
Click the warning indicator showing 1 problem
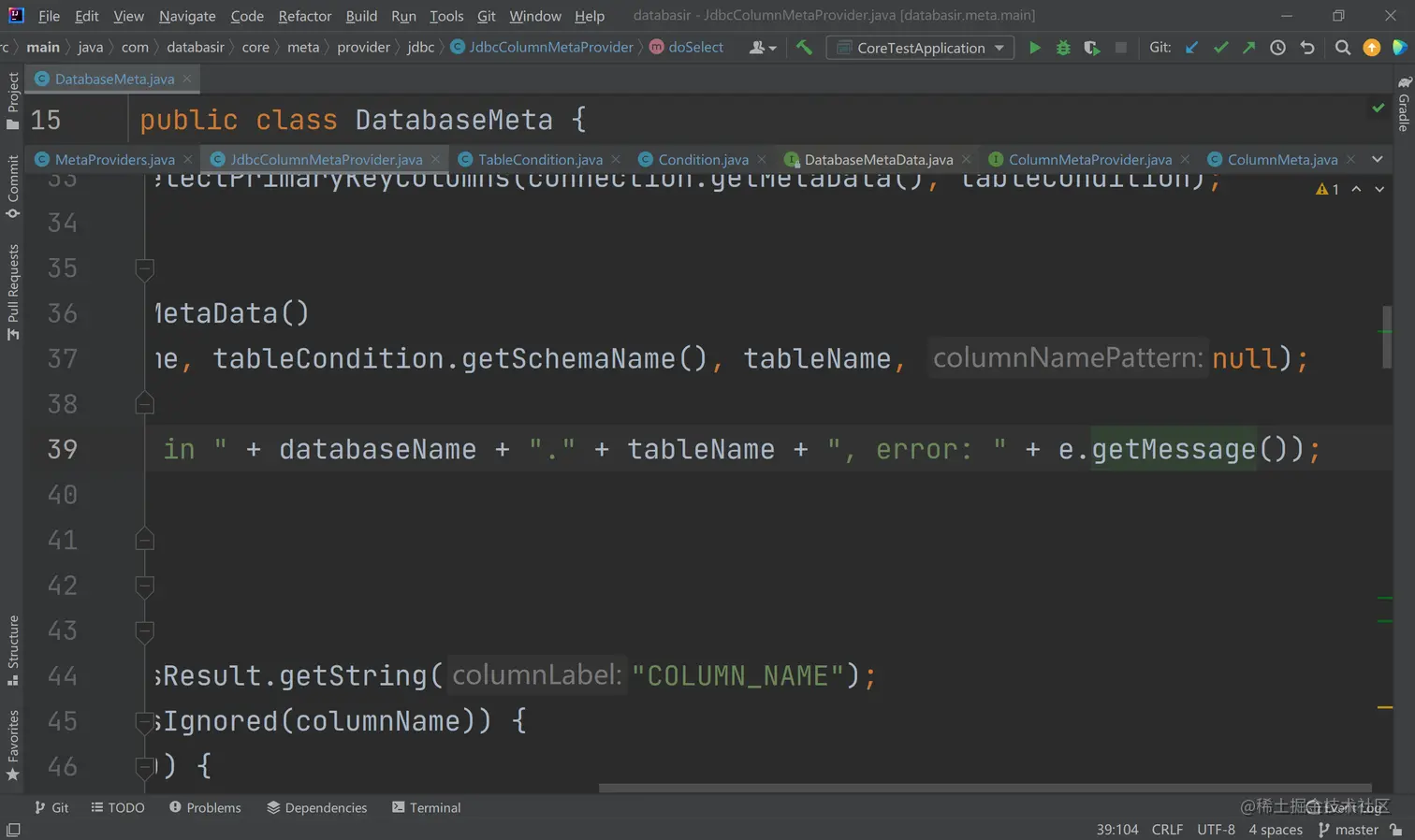tap(1327, 189)
